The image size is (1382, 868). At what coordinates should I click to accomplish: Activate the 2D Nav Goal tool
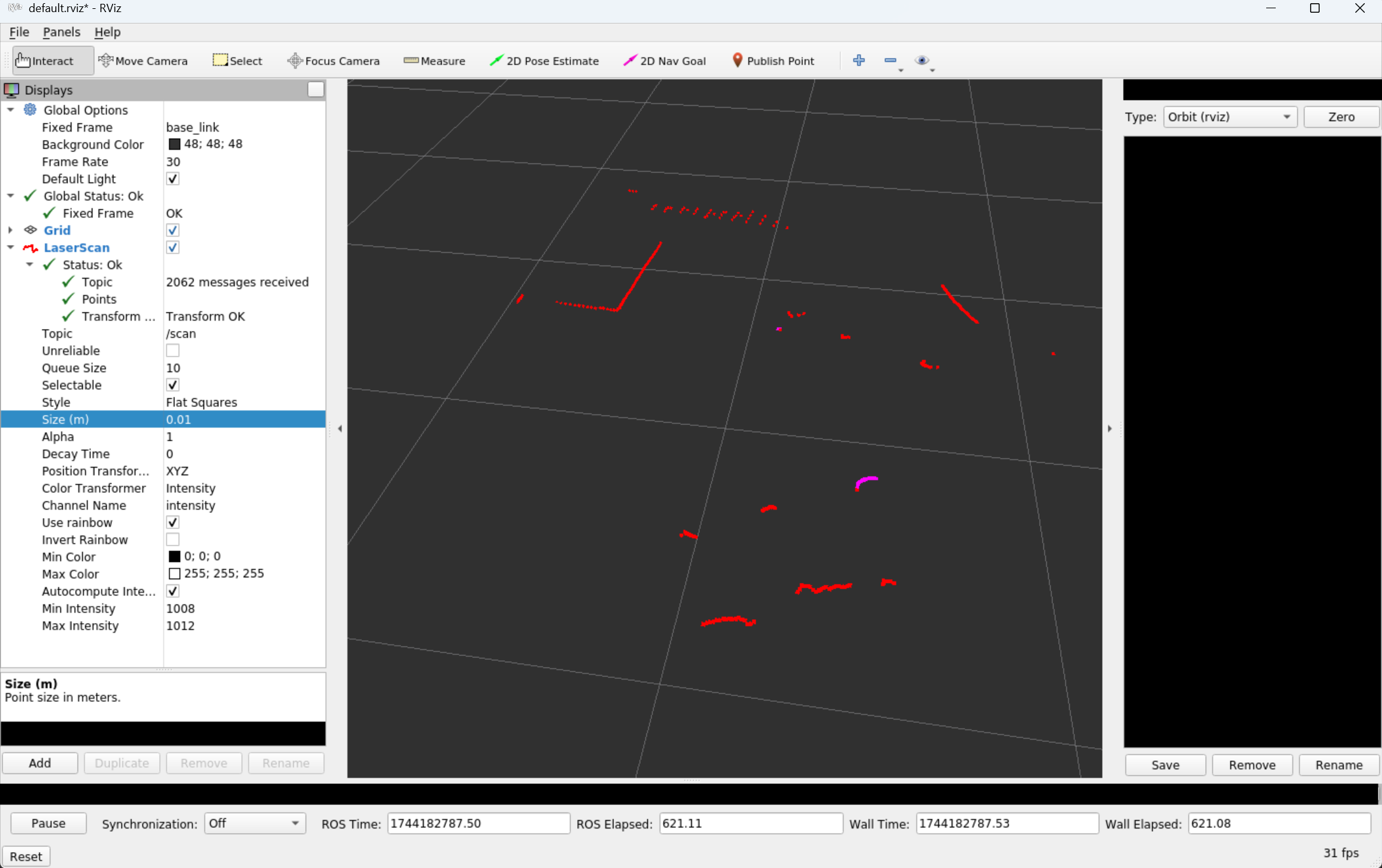click(x=664, y=61)
